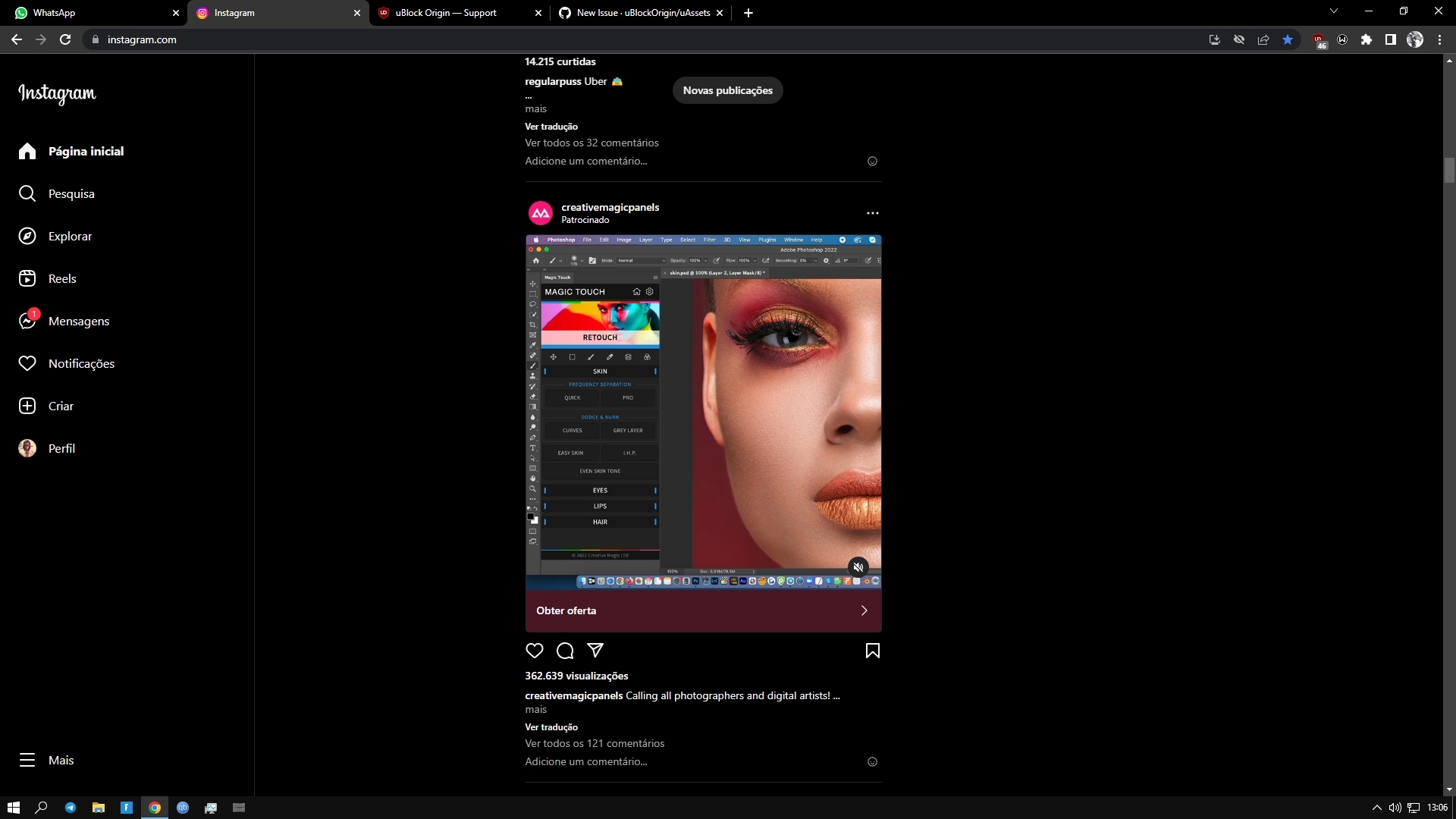The image size is (1456, 819).
Task: Open the 'Obter oferta' link
Action: [703, 610]
